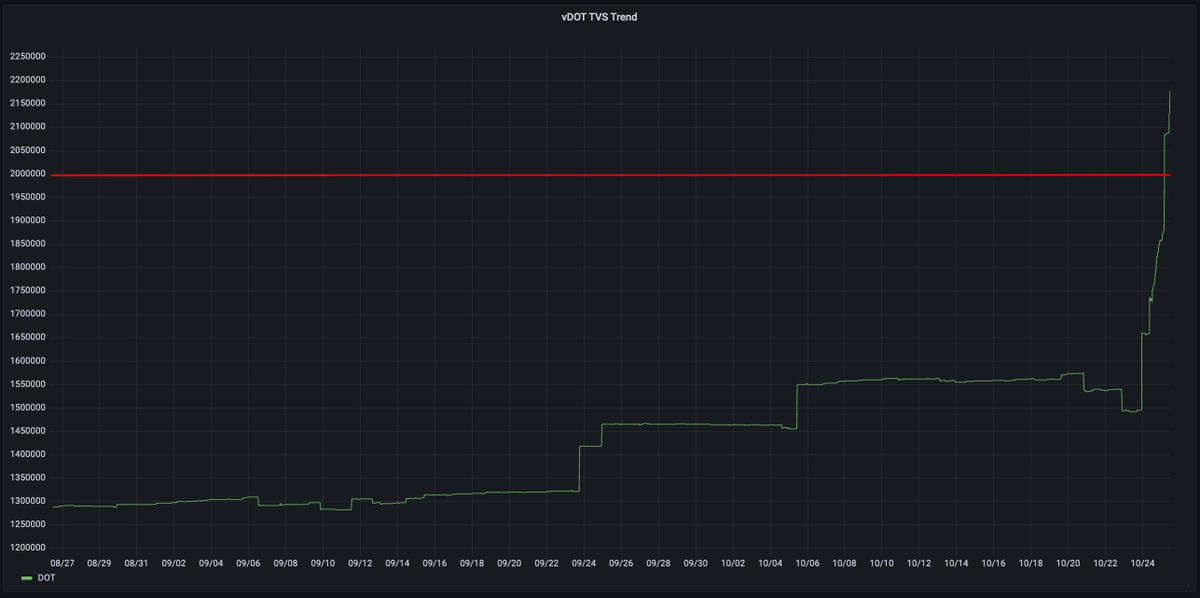The height and width of the screenshot is (598, 1200).
Task: Click the 08/29 date label
Action: pyautogui.click(x=99, y=563)
